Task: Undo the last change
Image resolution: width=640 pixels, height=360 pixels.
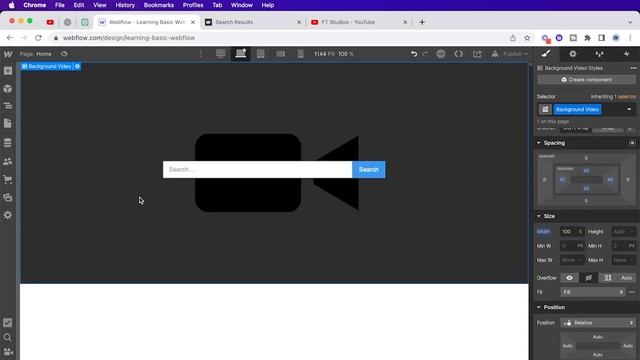Action: (x=414, y=54)
